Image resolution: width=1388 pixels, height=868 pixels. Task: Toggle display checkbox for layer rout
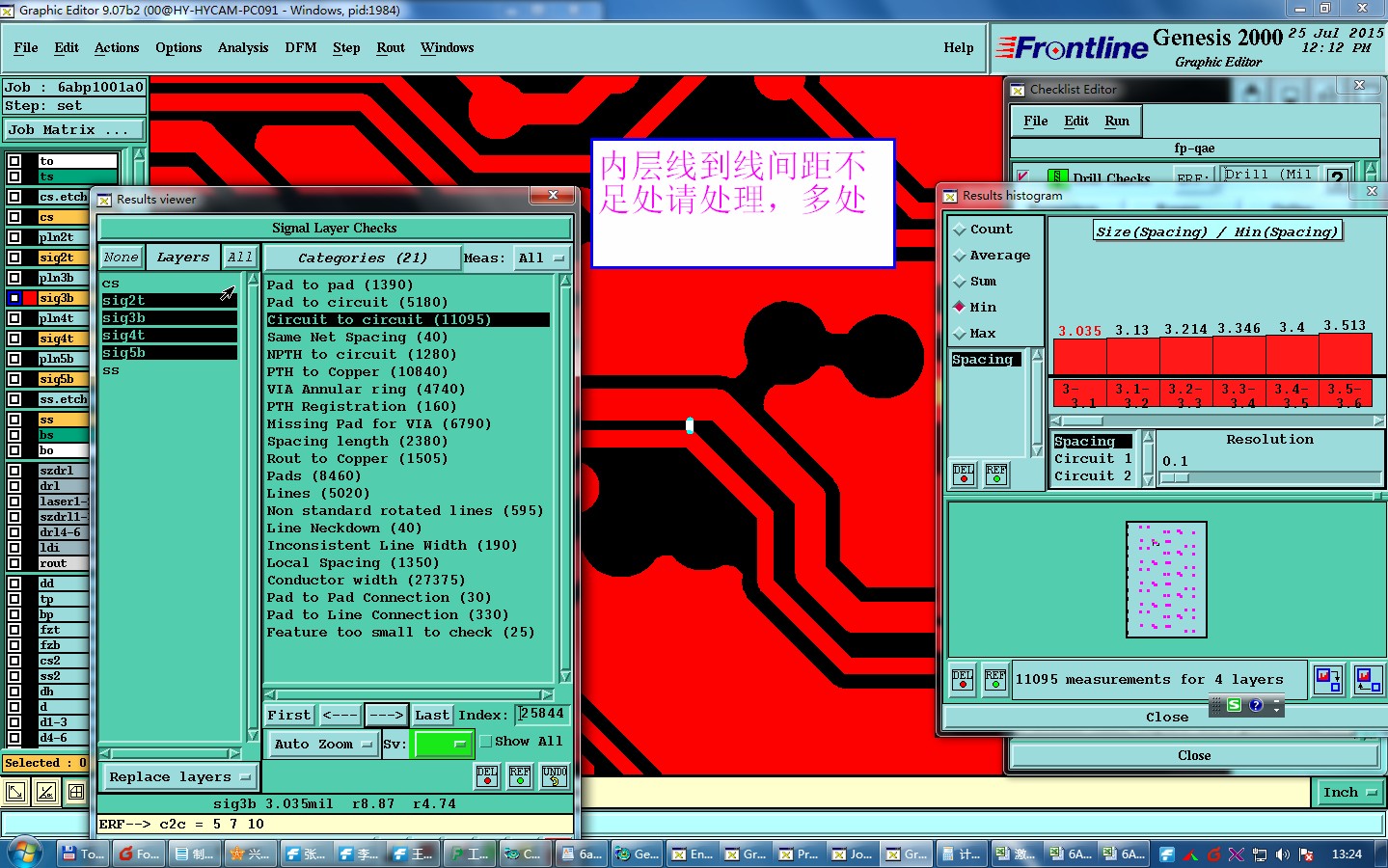pos(14,563)
